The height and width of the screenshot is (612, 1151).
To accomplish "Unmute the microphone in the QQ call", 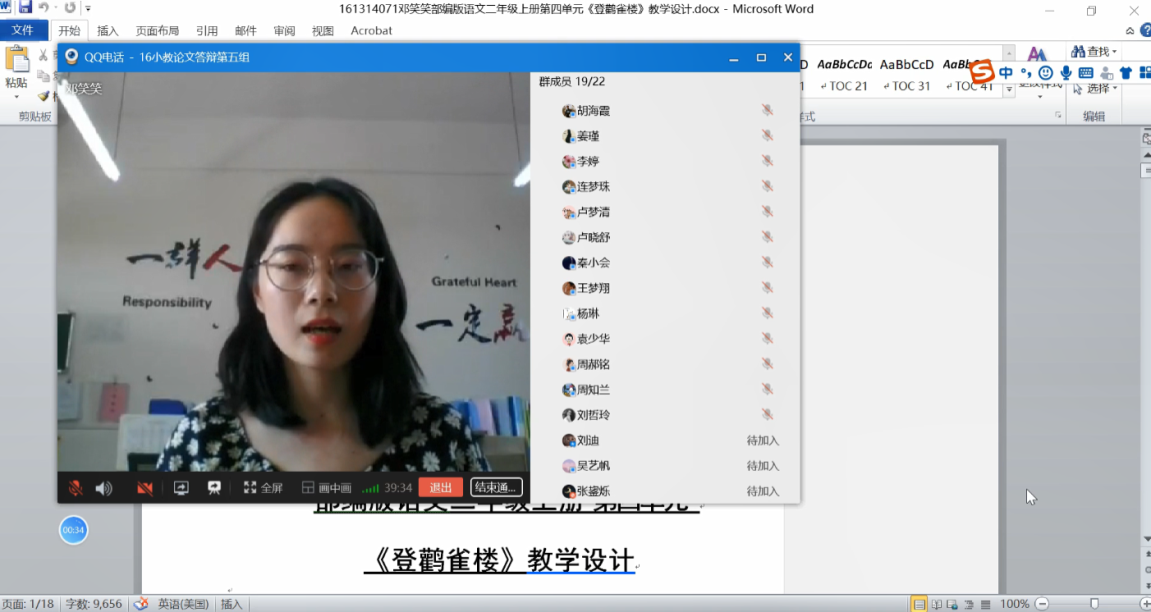I will [x=75, y=488].
